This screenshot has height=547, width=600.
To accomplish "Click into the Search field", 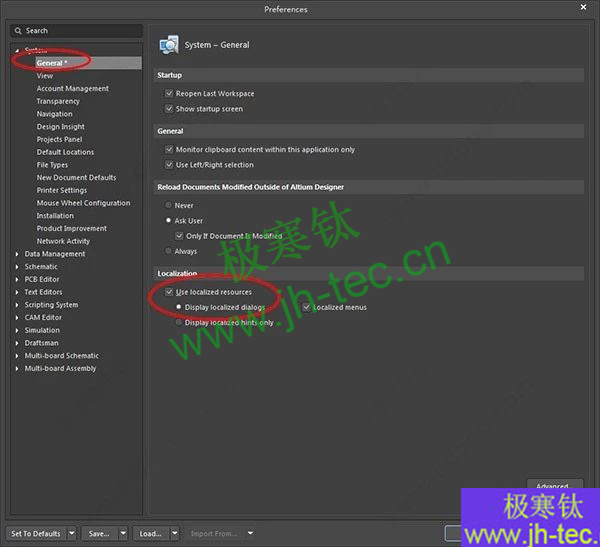I will [x=77, y=31].
